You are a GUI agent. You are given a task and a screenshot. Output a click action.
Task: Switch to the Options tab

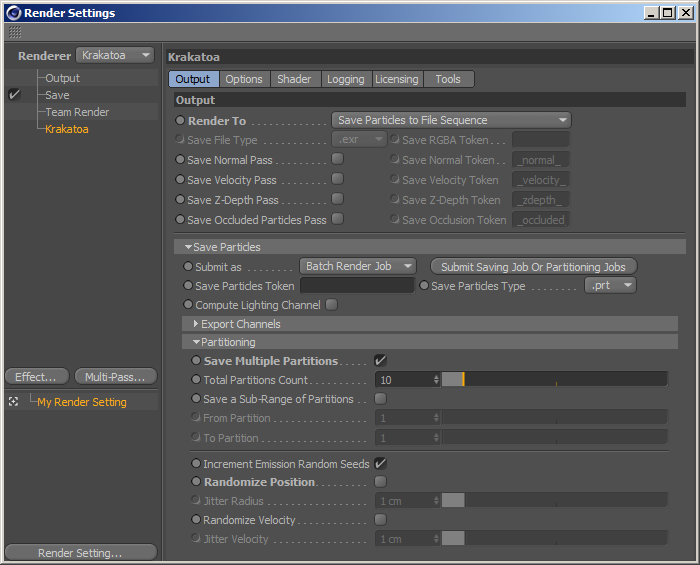pos(244,79)
